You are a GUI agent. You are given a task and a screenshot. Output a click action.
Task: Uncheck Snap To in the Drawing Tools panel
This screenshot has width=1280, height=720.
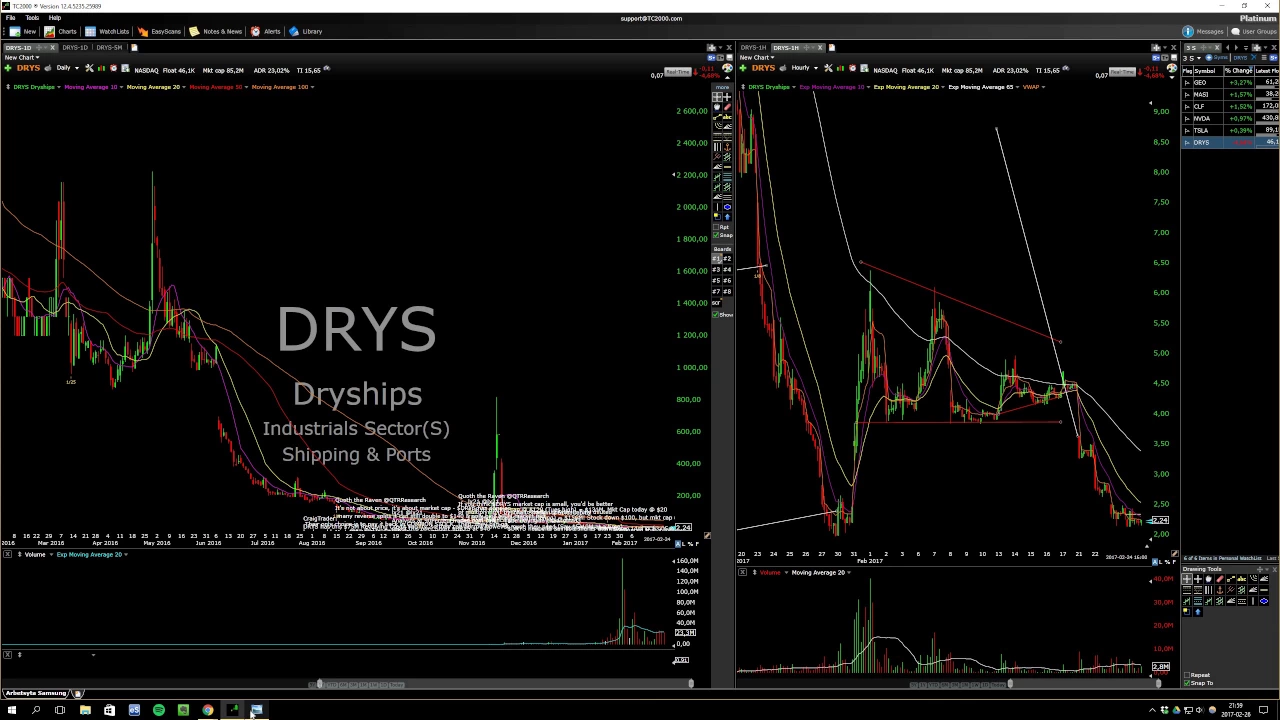tap(1187, 683)
